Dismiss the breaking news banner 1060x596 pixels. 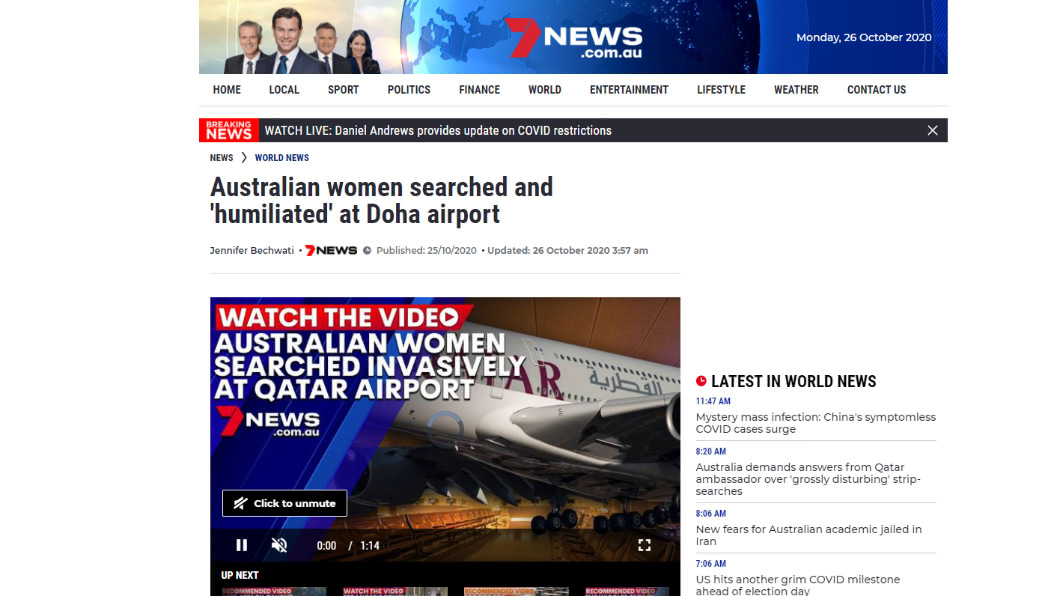tap(932, 130)
